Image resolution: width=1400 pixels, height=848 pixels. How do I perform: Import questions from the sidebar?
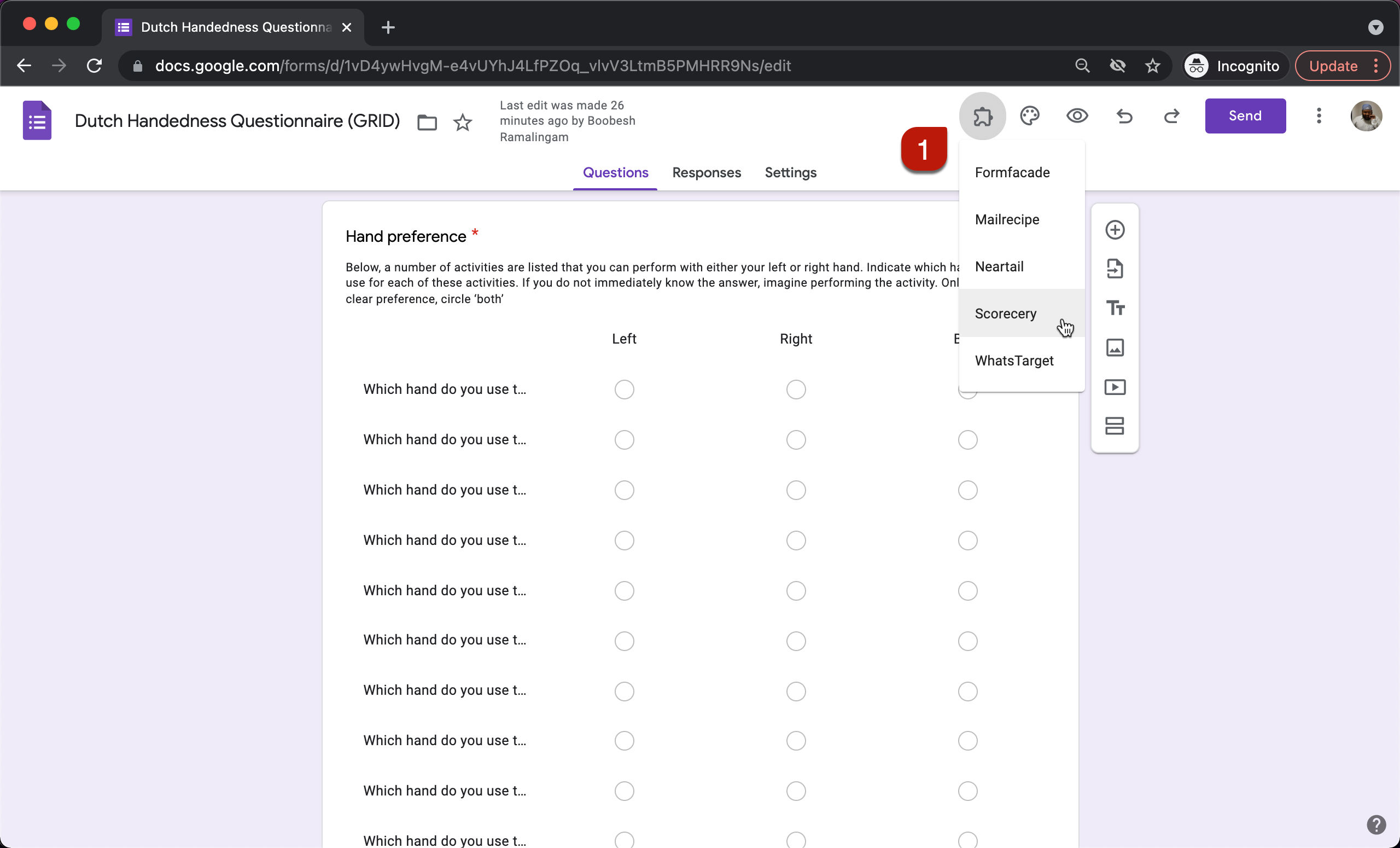[x=1115, y=269]
